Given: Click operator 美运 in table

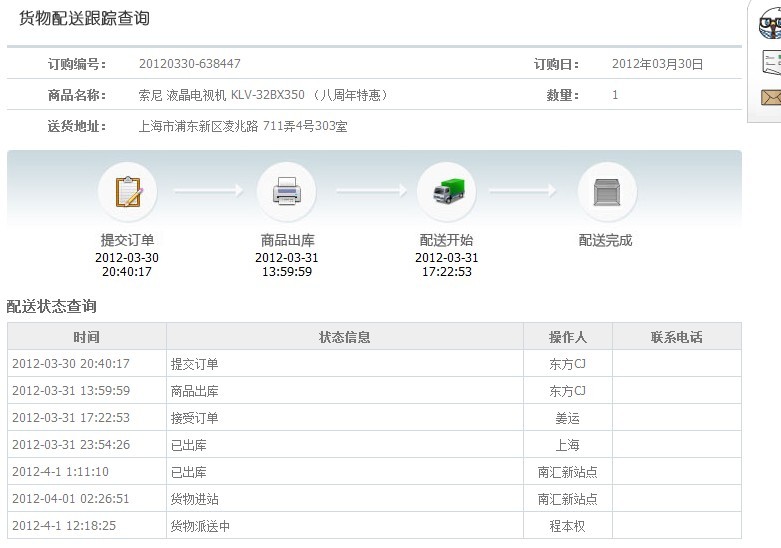Looking at the screenshot, I should [567, 418].
